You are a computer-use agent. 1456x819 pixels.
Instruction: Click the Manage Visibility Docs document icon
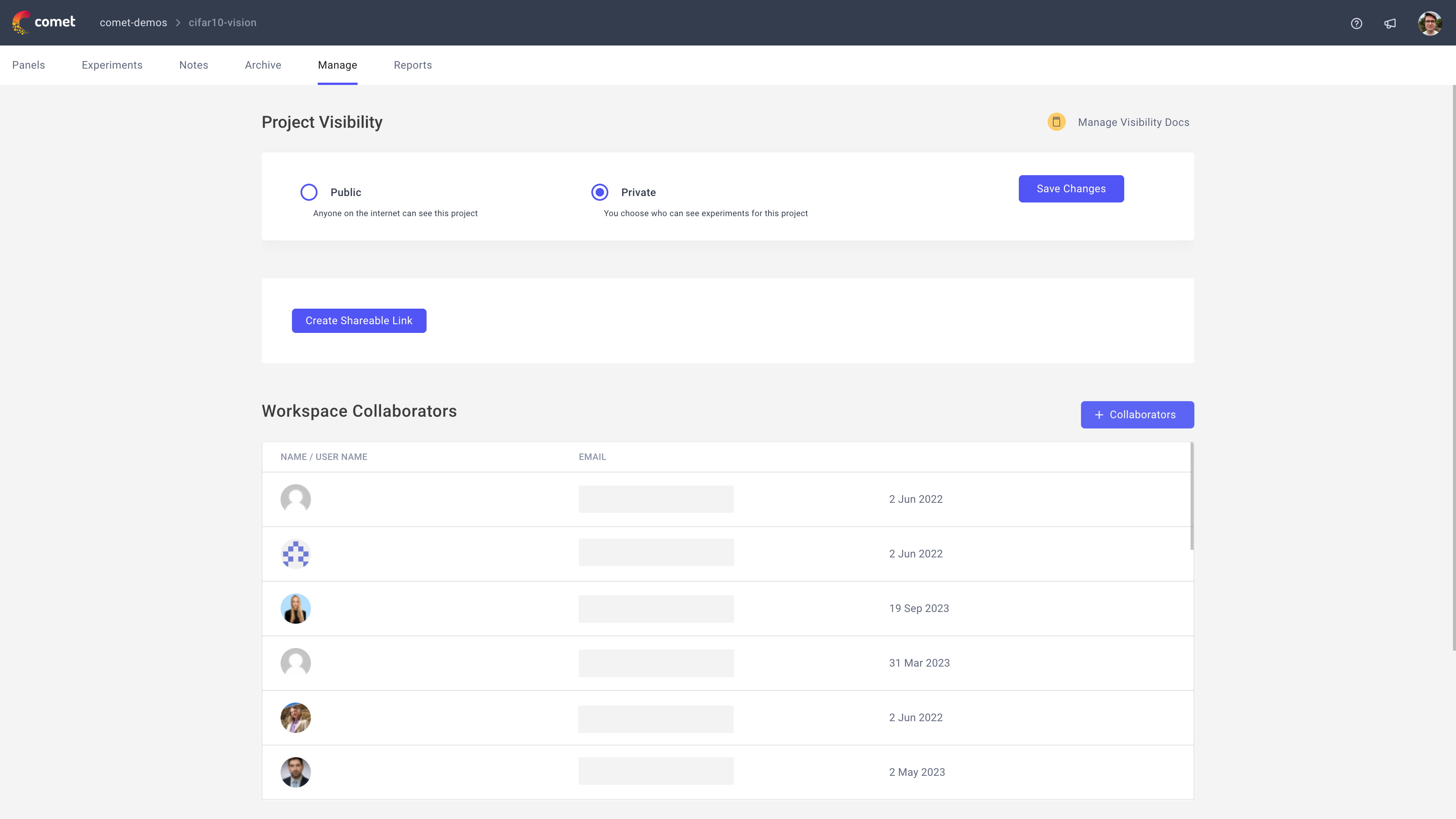tap(1056, 121)
